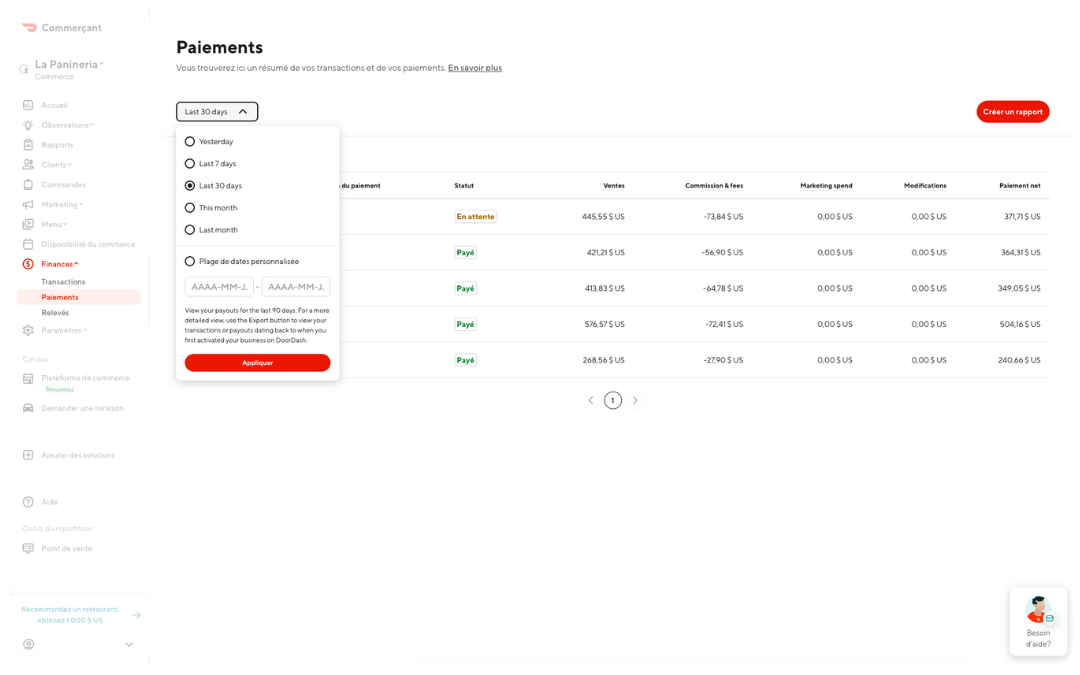The height and width of the screenshot is (675, 1080).
Task: Select the Rapports icon in the sidebar
Action: click(28, 144)
